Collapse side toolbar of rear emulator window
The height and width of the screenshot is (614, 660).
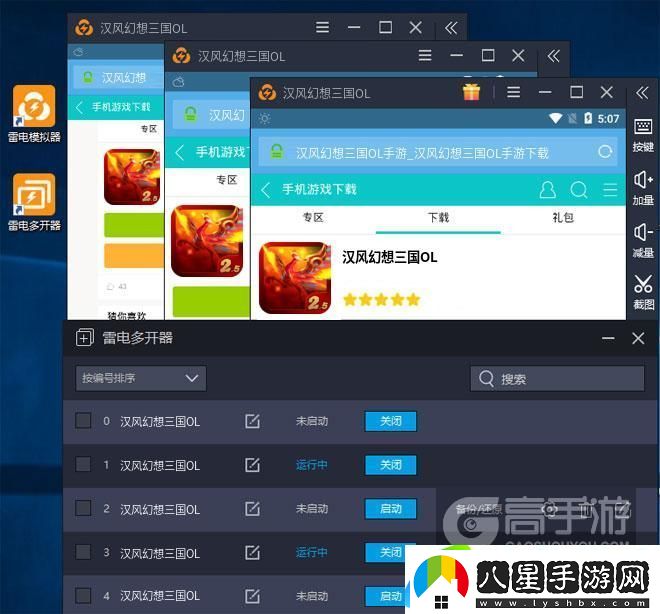click(451, 28)
